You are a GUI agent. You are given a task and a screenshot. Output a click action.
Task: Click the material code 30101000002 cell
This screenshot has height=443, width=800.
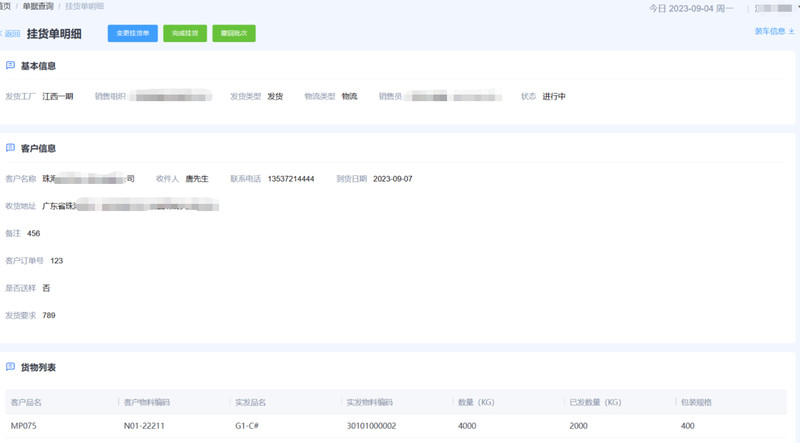click(371, 426)
